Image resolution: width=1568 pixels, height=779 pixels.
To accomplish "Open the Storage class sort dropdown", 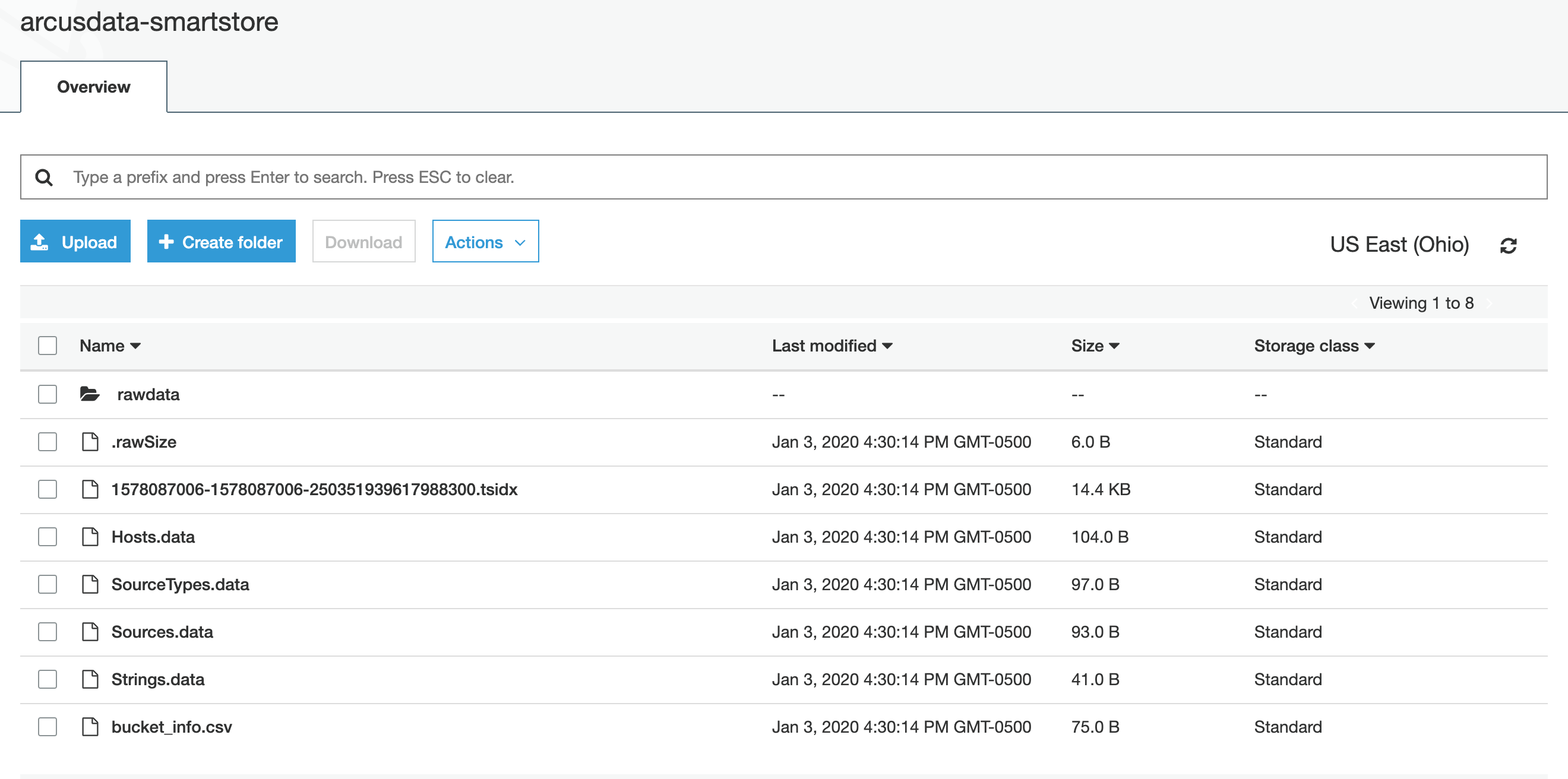I will [x=1314, y=345].
